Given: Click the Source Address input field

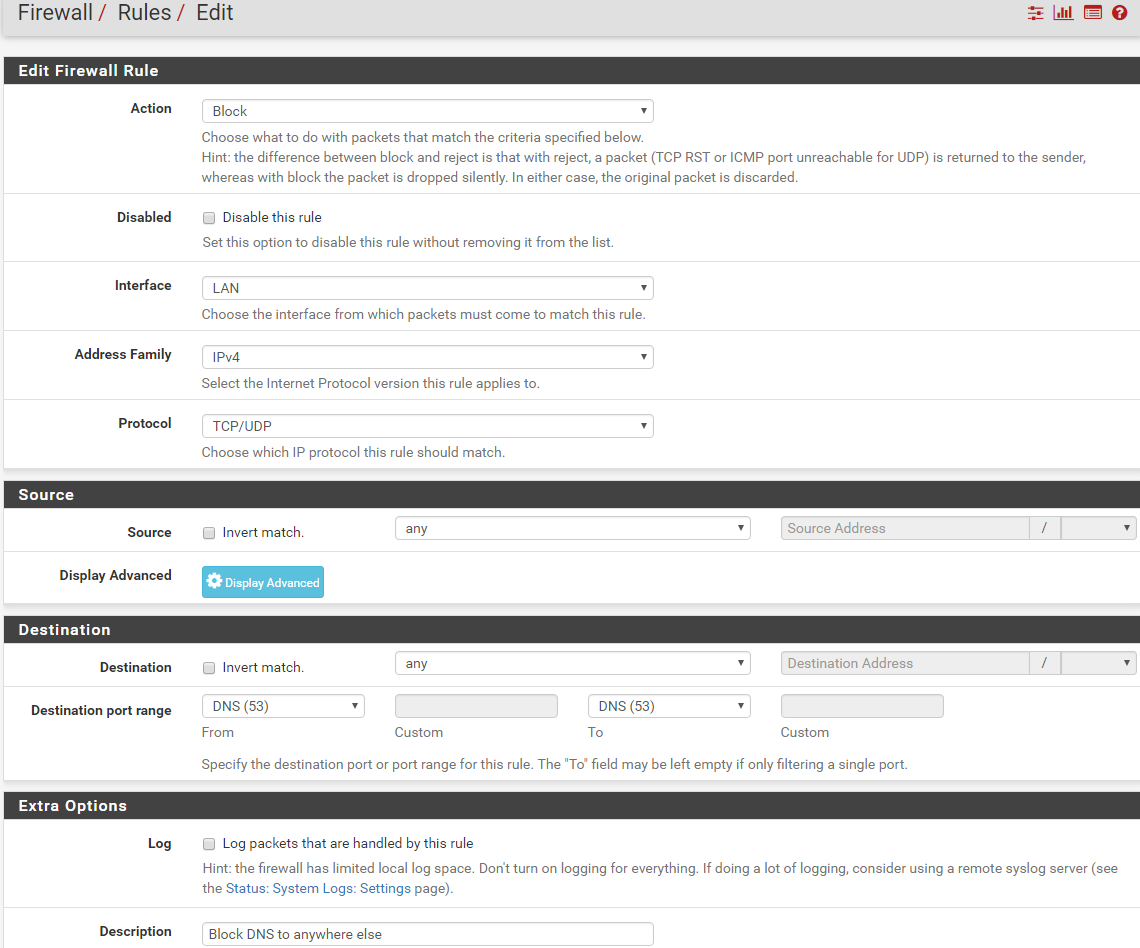Looking at the screenshot, I should tap(905, 529).
